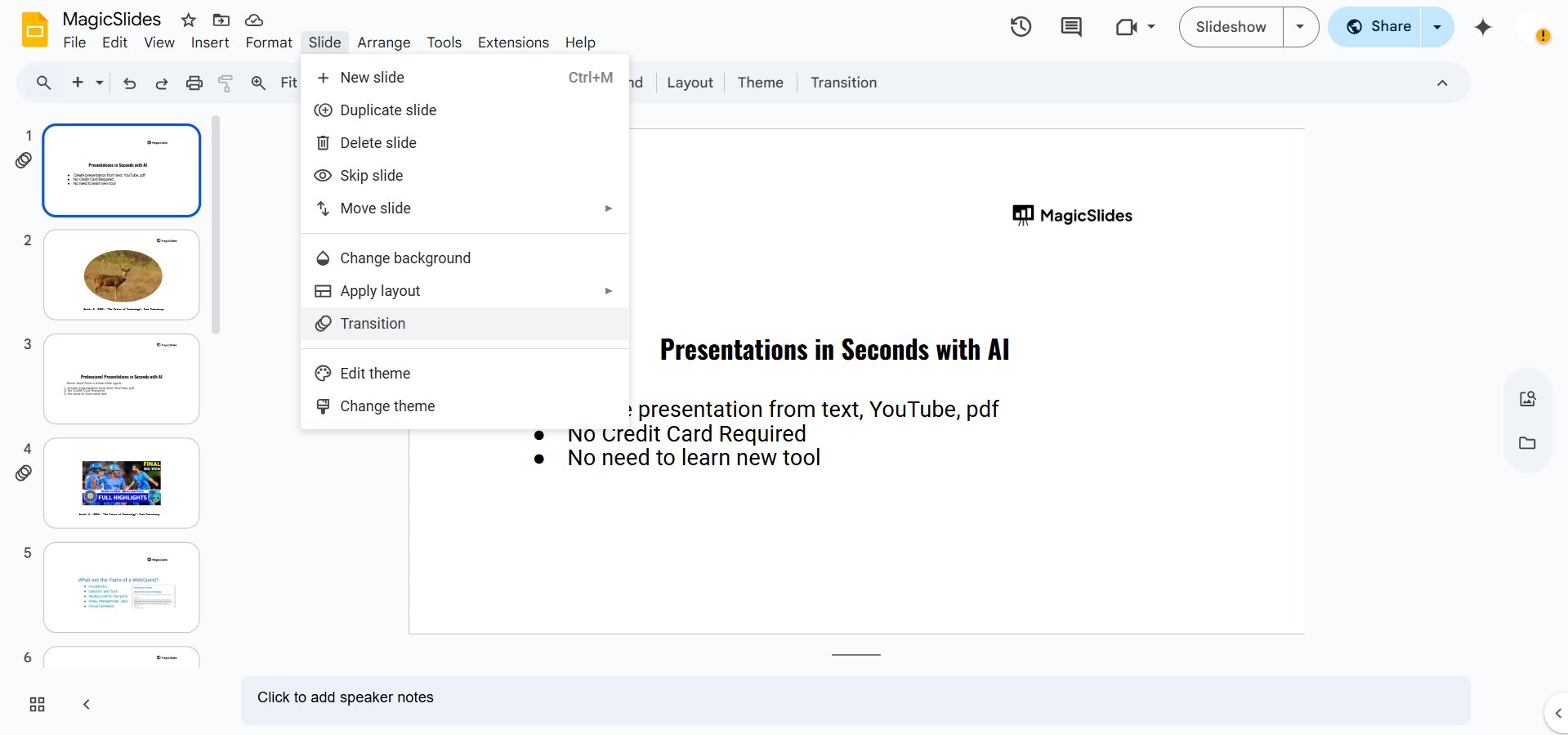
Task: Click the Gemini sparkle icon
Action: [x=1482, y=27]
